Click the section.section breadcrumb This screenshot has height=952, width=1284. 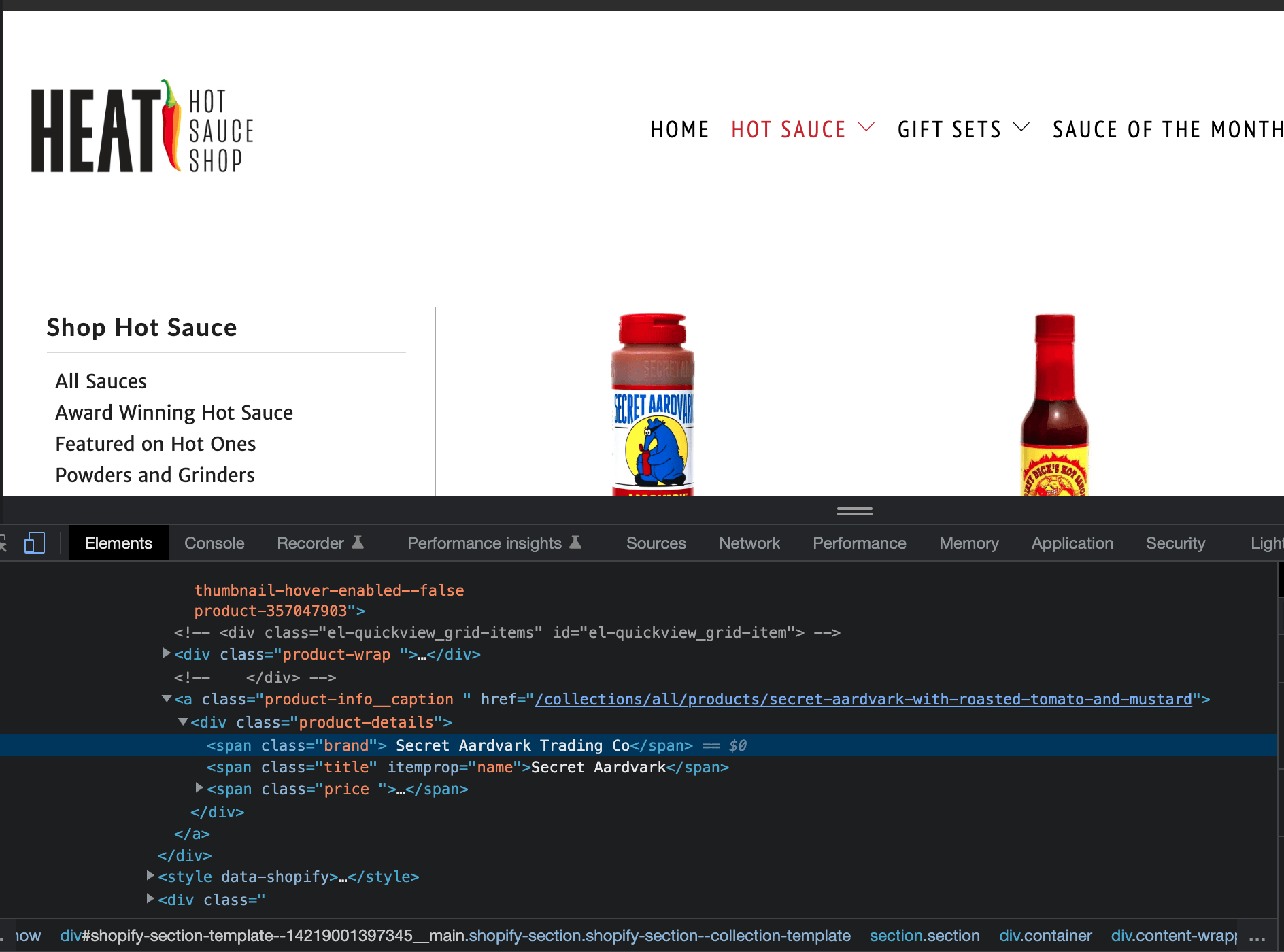[924, 936]
